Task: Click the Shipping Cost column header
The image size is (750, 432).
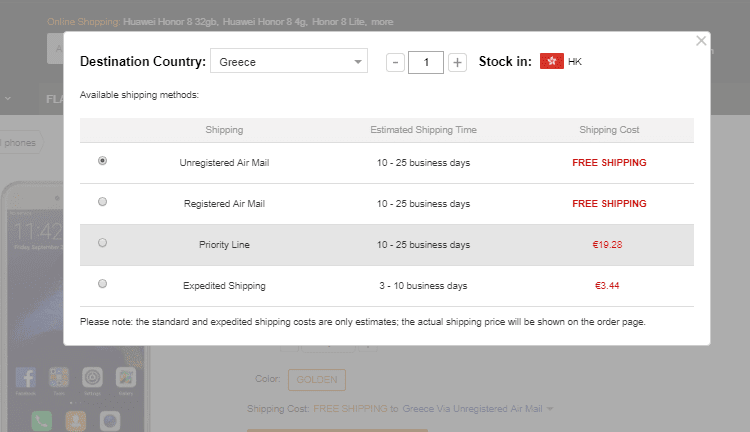Action: coord(608,130)
